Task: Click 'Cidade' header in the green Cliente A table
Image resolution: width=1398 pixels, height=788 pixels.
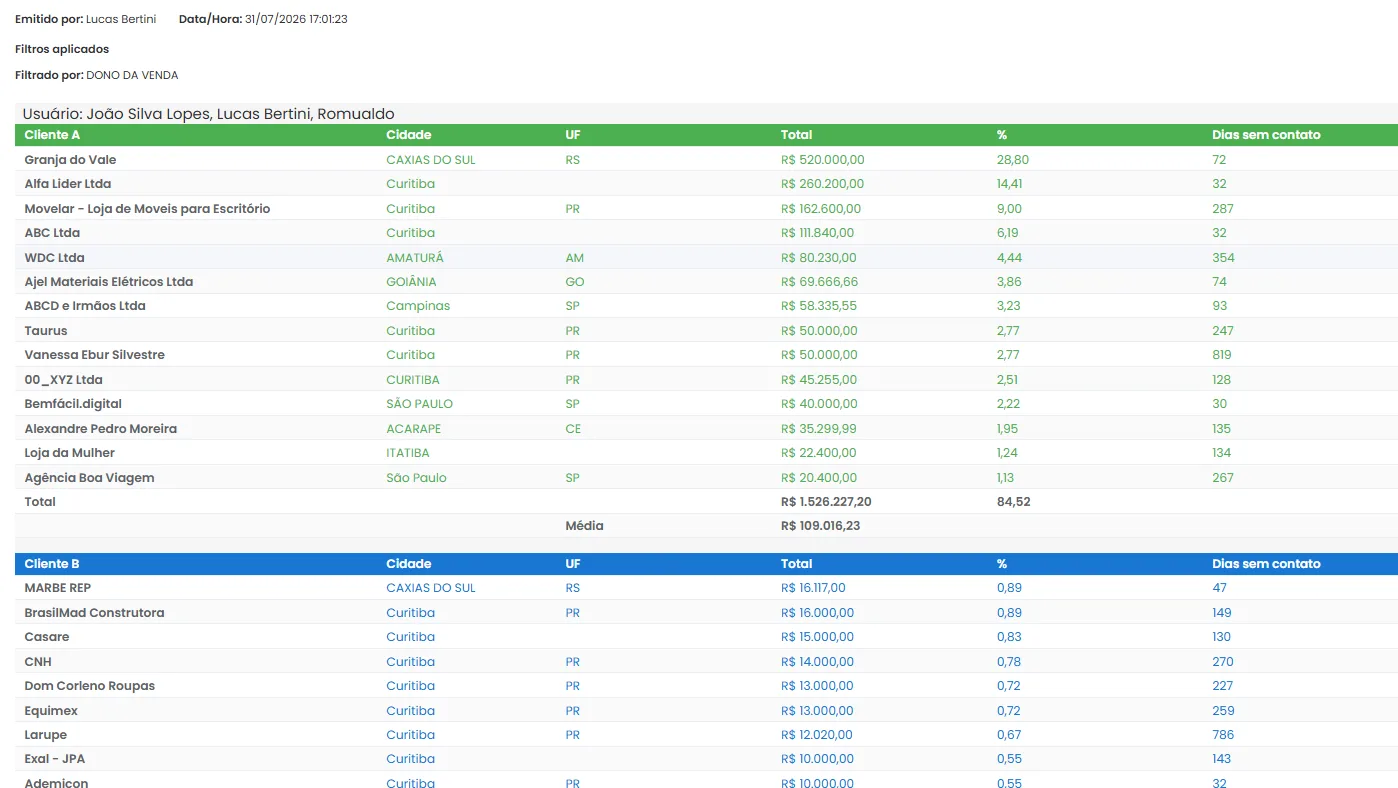Action: [409, 135]
